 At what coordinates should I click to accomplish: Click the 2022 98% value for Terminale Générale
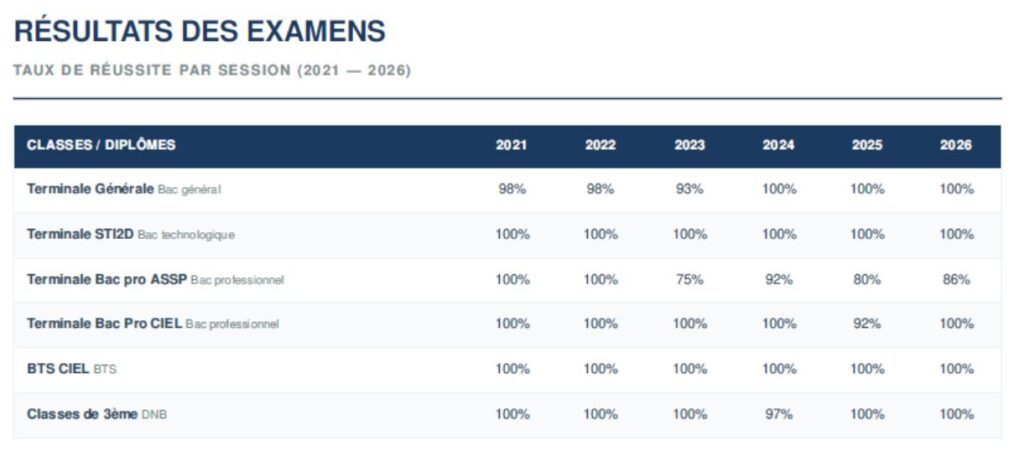coord(600,189)
